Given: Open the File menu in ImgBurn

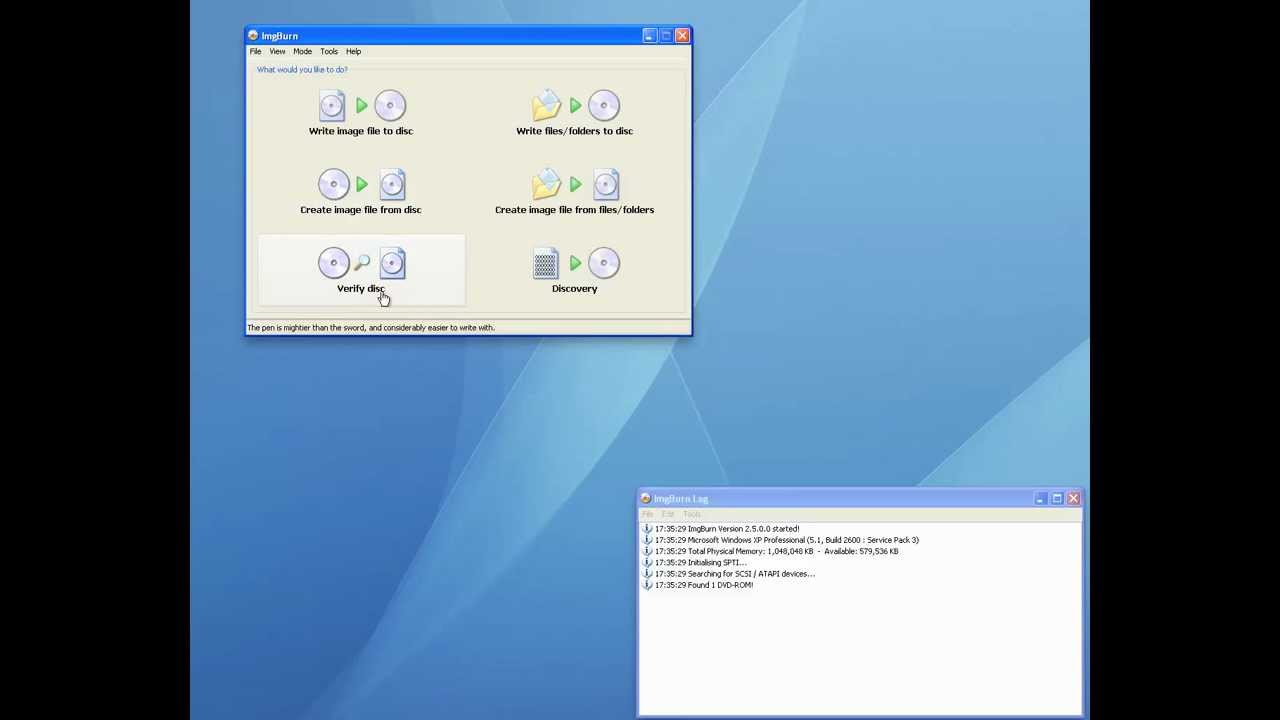Looking at the screenshot, I should point(256,51).
